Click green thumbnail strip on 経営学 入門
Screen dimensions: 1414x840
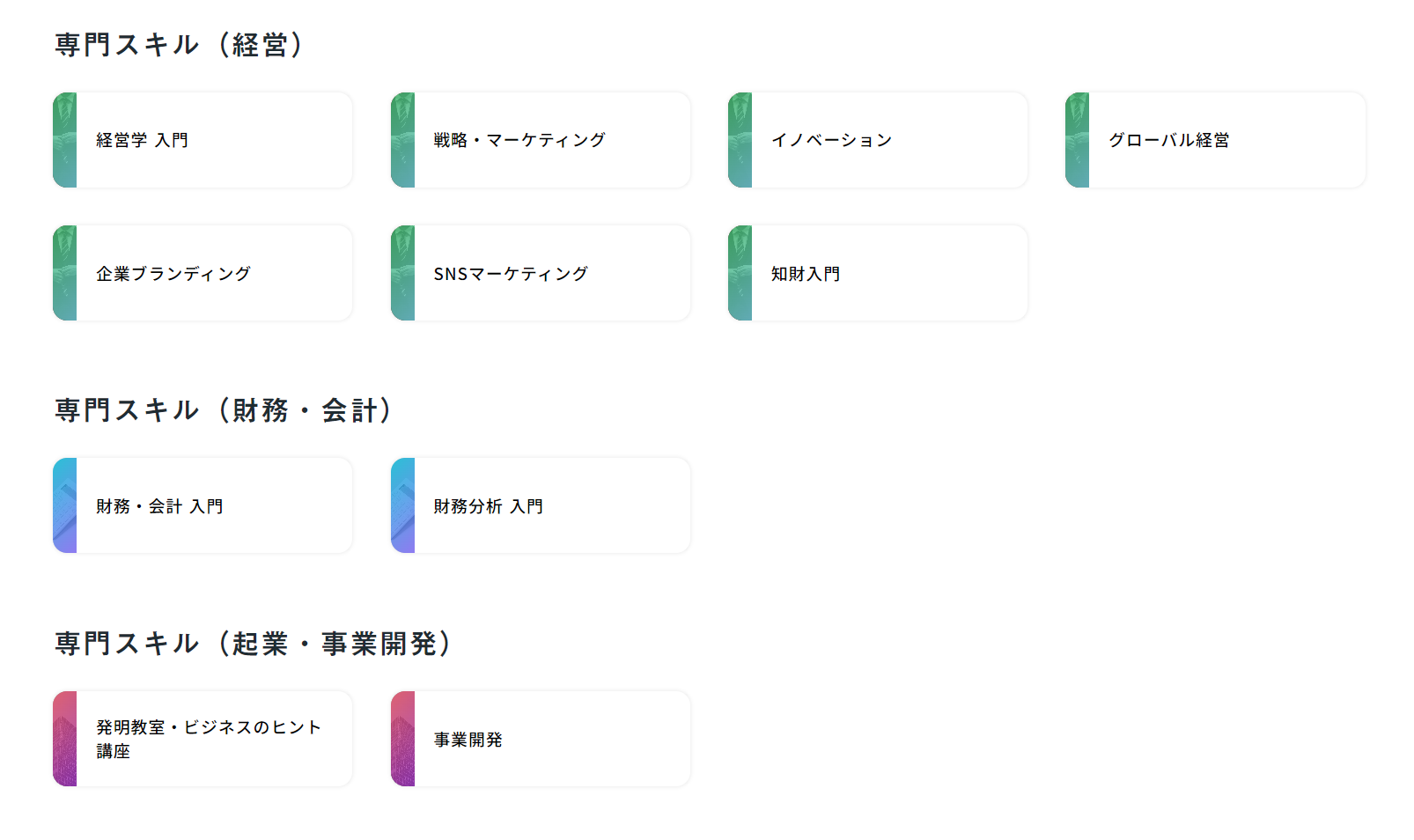[65, 140]
